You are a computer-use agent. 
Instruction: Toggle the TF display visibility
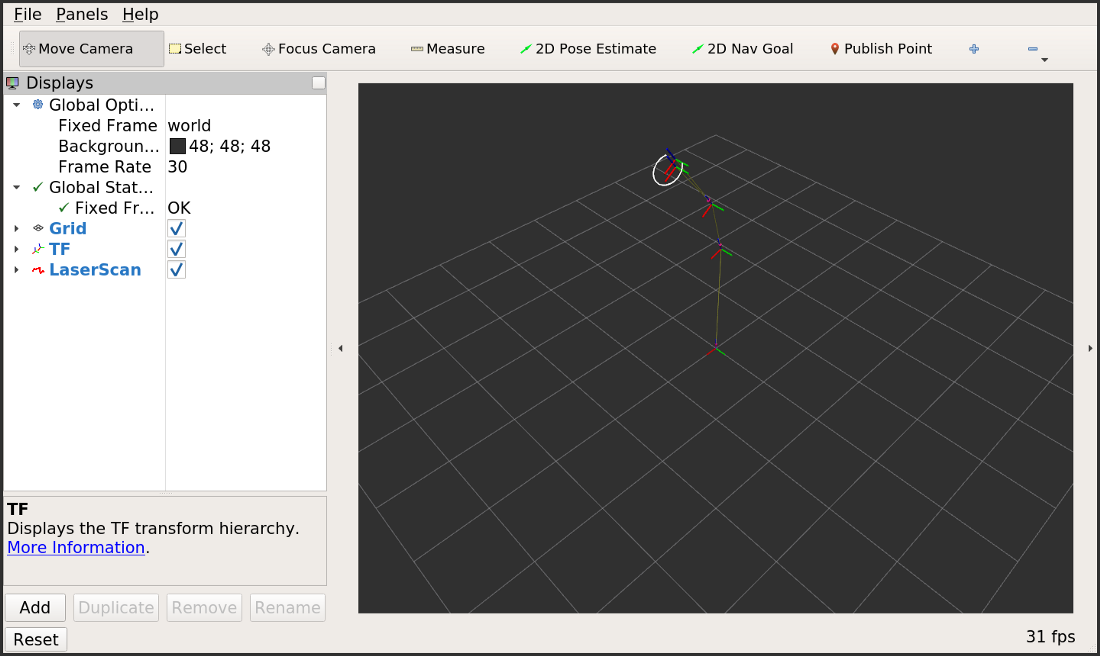[176, 249]
